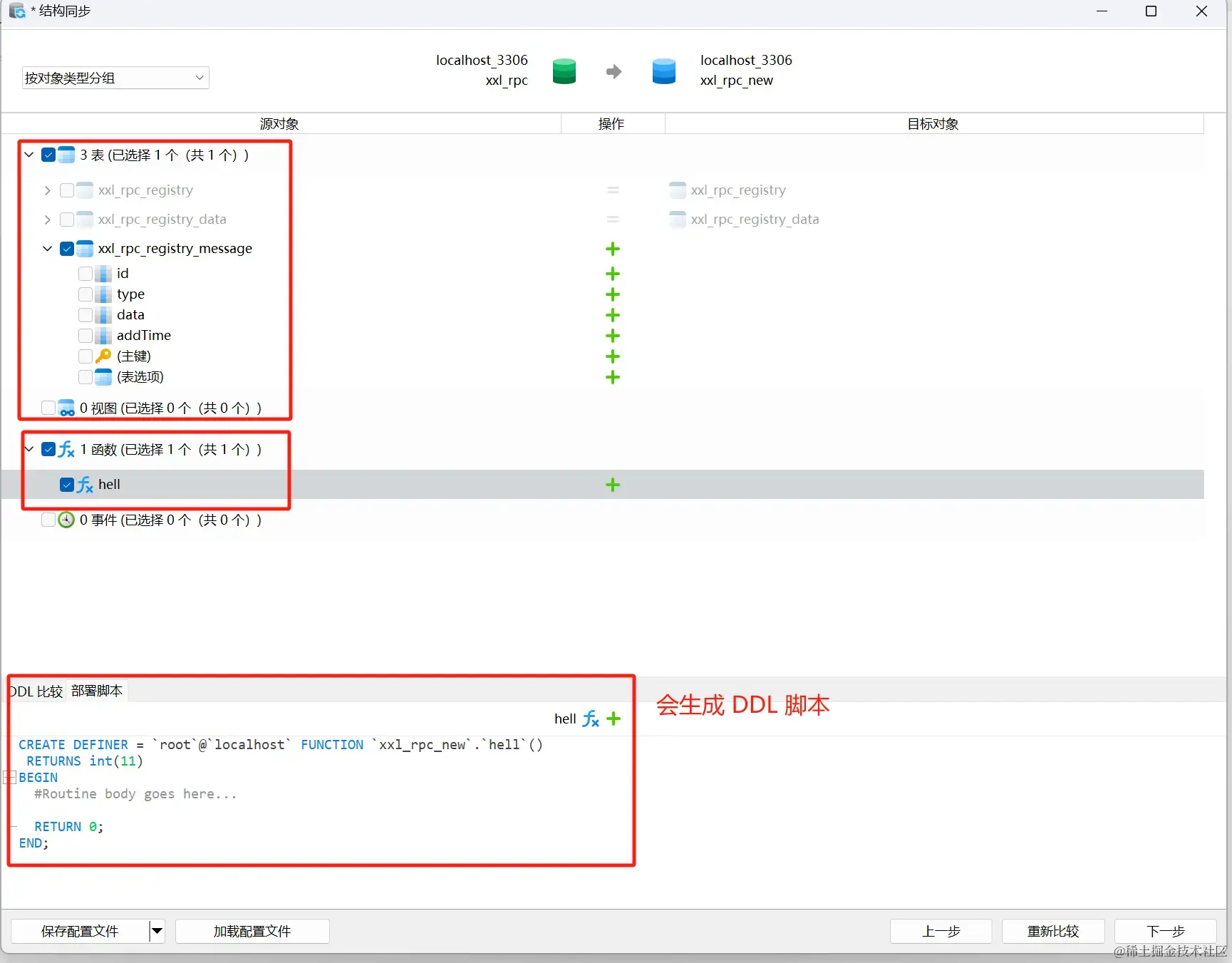This screenshot has height=963, width=1232.
Task: Click the CREATE DEFINER line in DDL script
Action: pyautogui.click(x=281, y=745)
